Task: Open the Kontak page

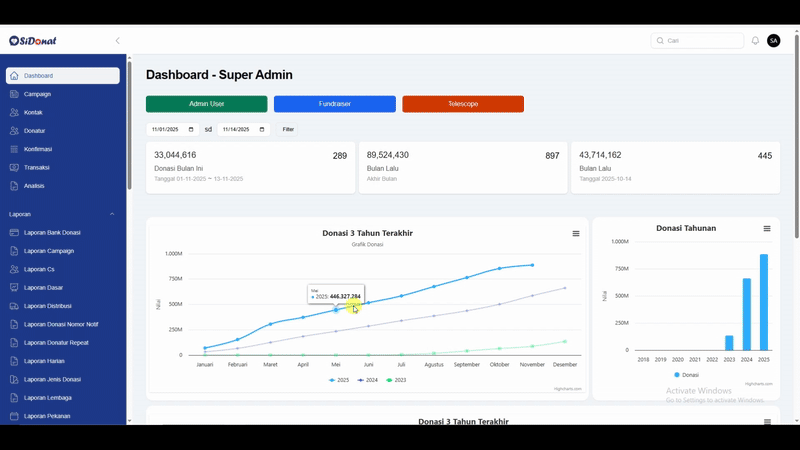Action: tap(63, 112)
